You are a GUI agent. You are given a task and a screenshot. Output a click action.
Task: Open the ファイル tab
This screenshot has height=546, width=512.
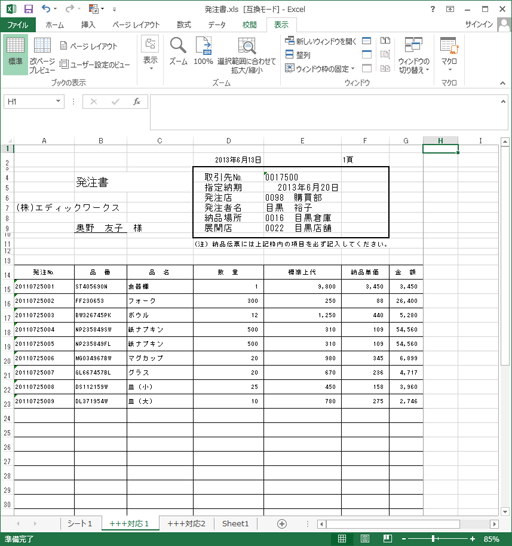(x=18, y=25)
